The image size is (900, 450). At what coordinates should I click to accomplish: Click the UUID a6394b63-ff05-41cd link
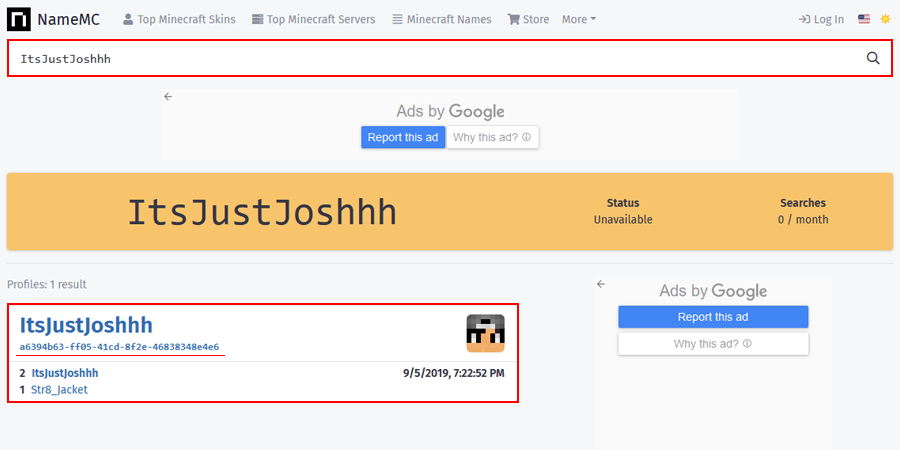[119, 347]
